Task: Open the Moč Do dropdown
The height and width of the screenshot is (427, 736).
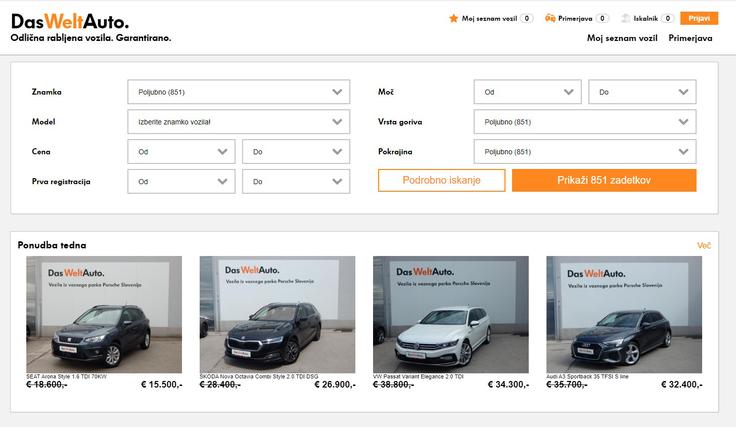Action: (642, 92)
